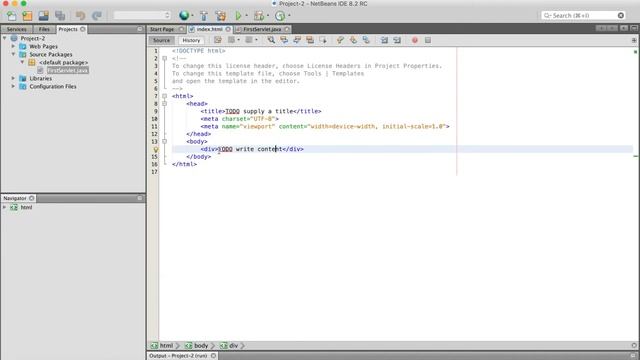640x360 pixels.
Task: Switch to the Files tab
Action: coord(44,29)
